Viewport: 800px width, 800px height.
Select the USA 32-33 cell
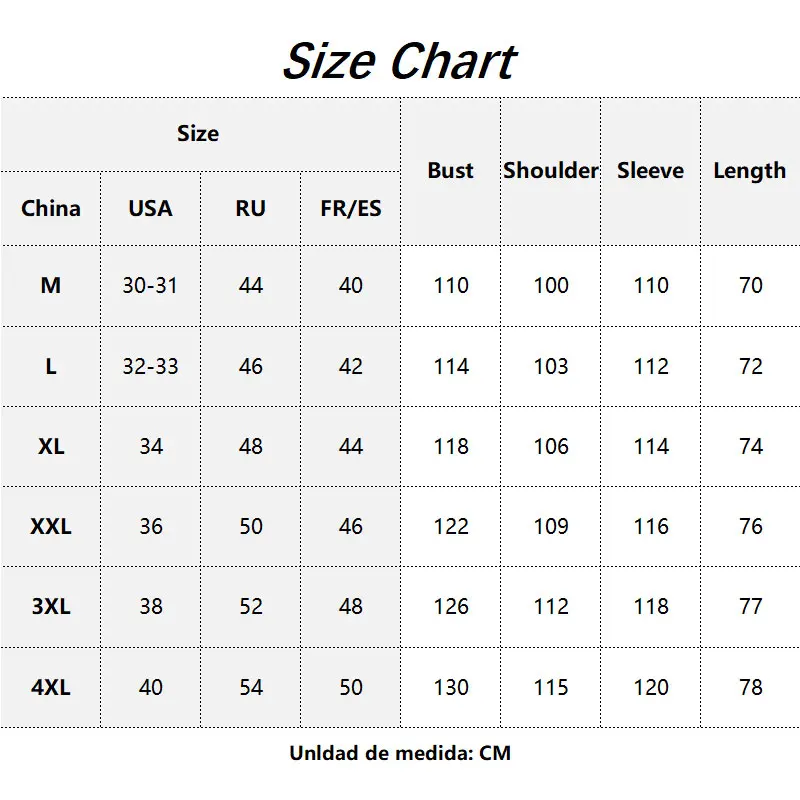click(151, 366)
